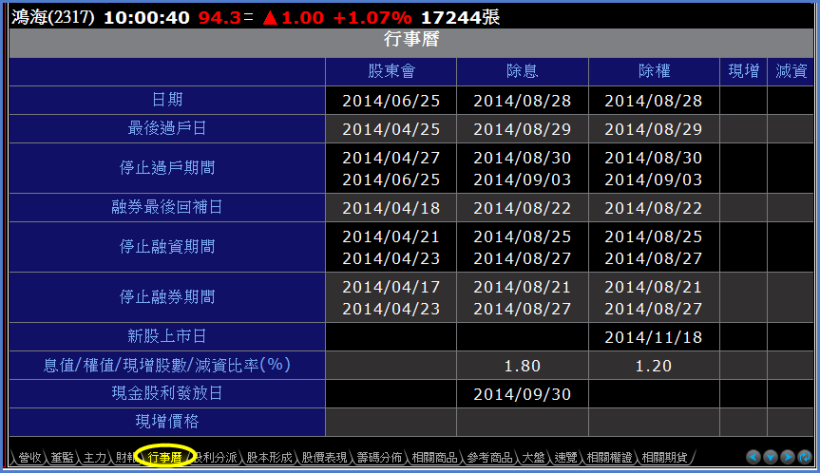Click the +1.07% change value
820x473 pixels.
pos(372,18)
